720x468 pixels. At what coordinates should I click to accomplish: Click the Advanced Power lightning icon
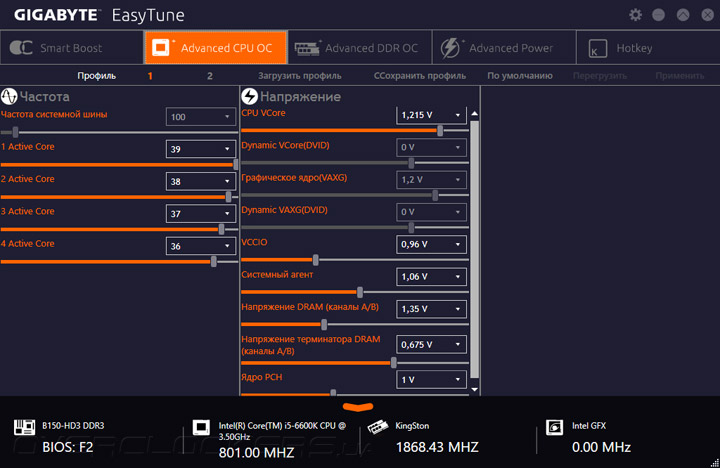[x=450, y=48]
